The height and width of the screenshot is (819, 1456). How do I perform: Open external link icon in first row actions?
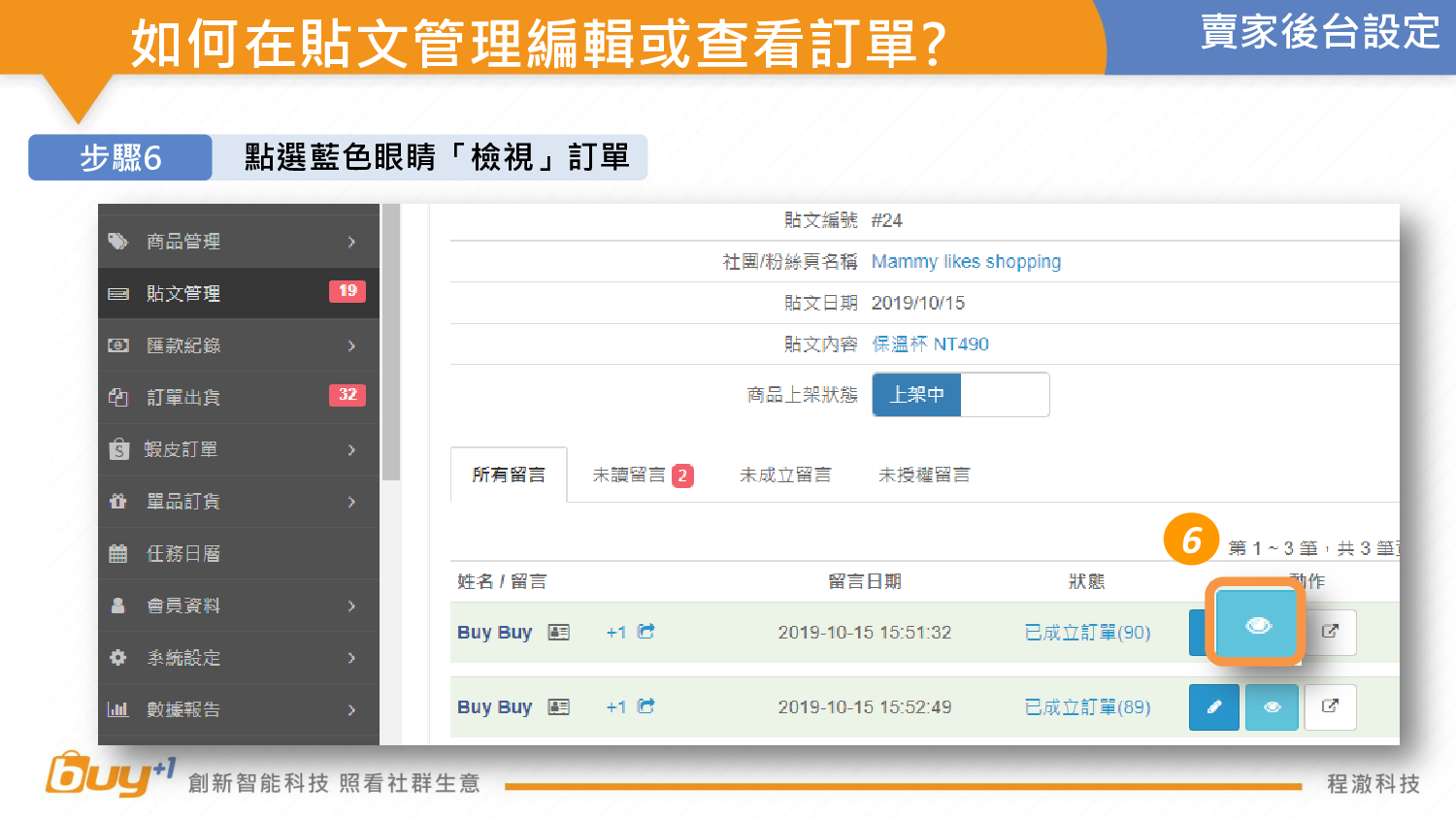1330,632
